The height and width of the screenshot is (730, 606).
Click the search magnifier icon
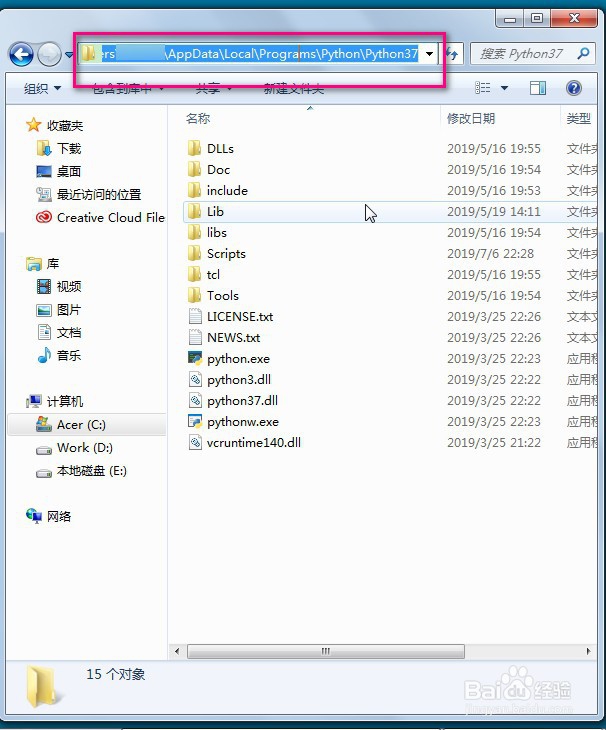click(x=583, y=54)
